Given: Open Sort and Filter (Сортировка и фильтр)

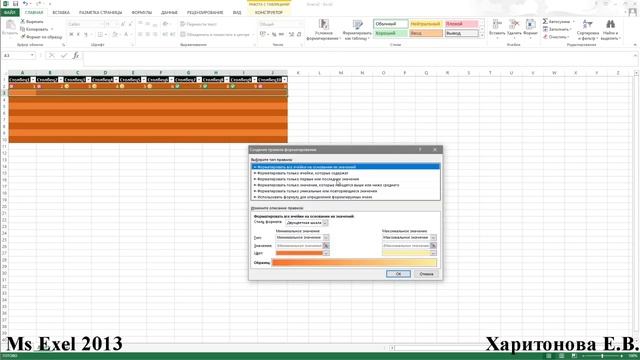Looking at the screenshot, I should point(588,29).
